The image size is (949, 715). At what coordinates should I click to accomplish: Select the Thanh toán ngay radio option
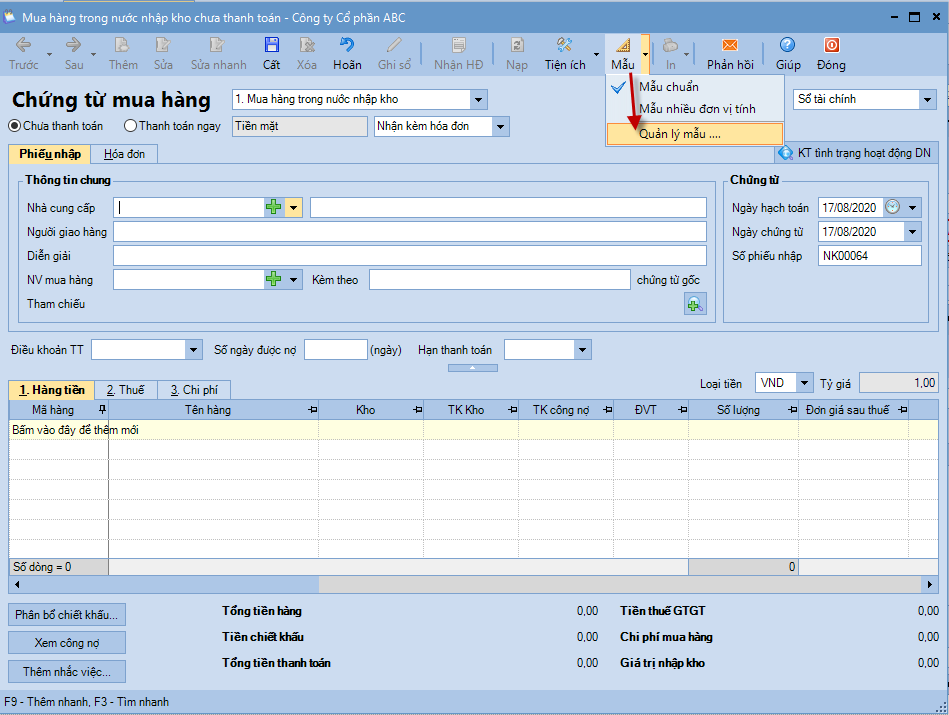pyautogui.click(x=130, y=126)
